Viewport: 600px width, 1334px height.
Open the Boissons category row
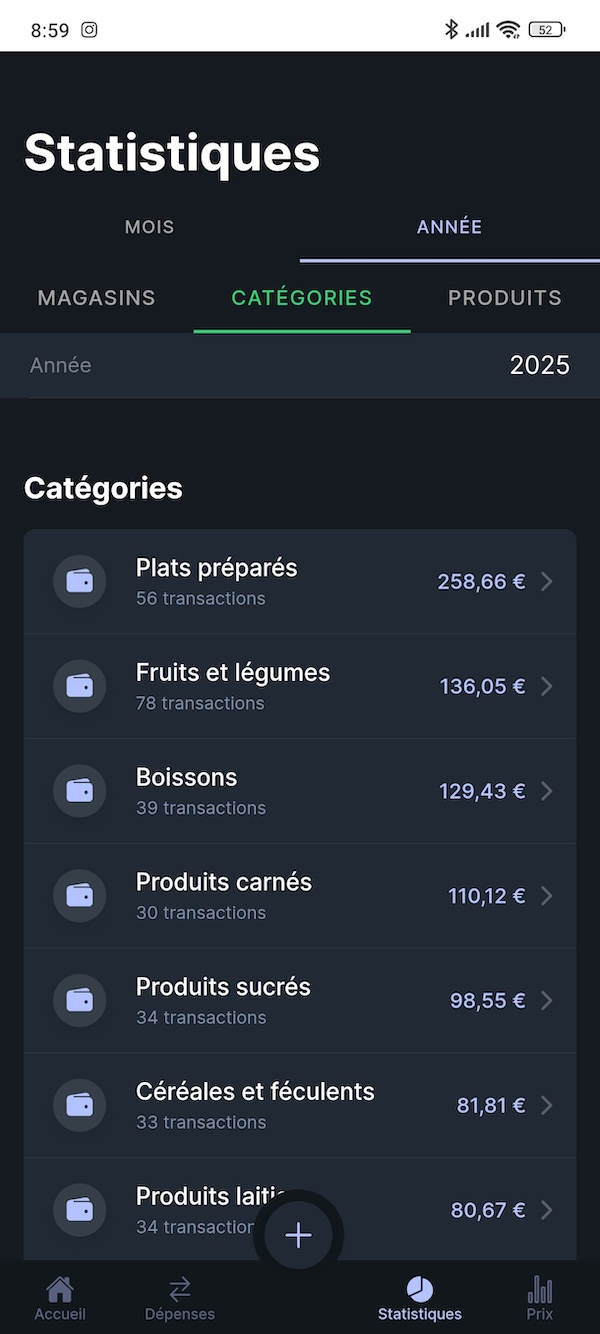coord(300,791)
